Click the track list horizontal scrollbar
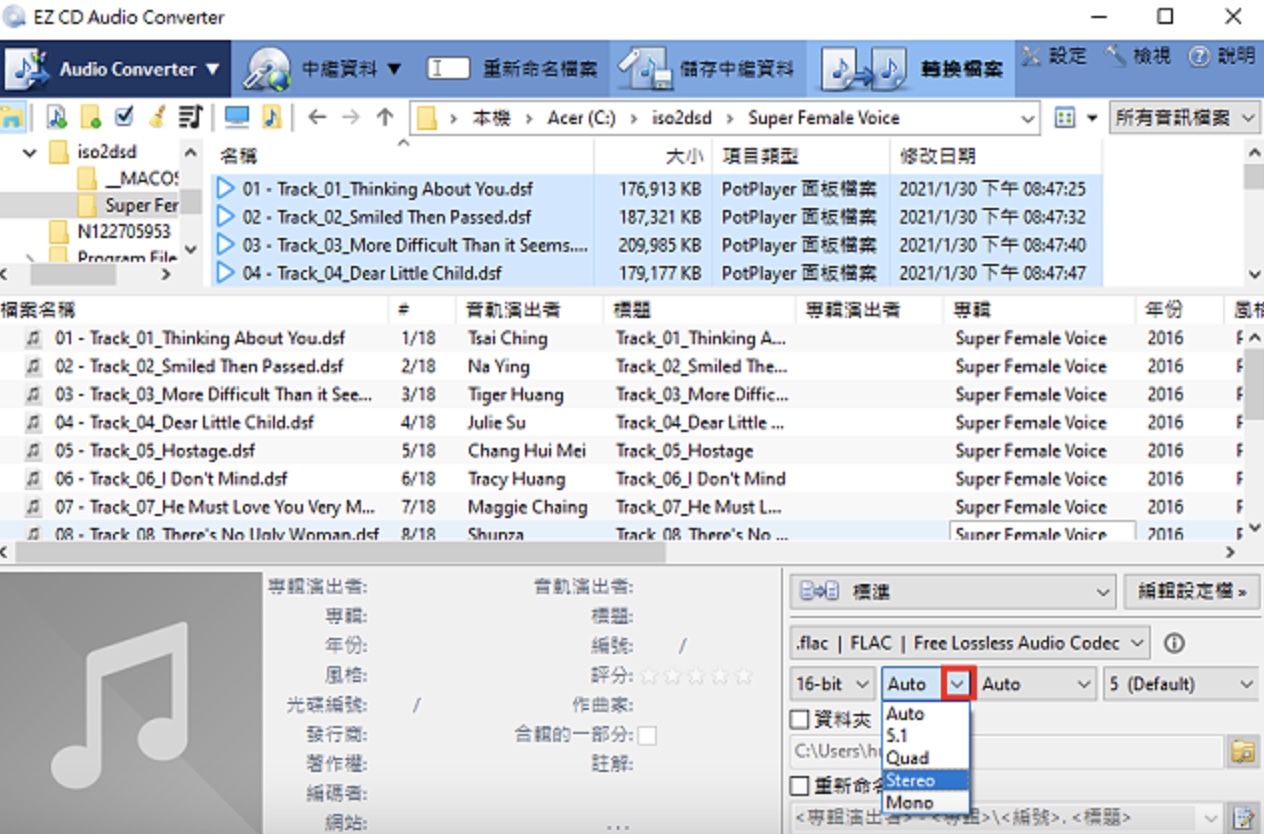The width and height of the screenshot is (1264, 834). click(340, 551)
